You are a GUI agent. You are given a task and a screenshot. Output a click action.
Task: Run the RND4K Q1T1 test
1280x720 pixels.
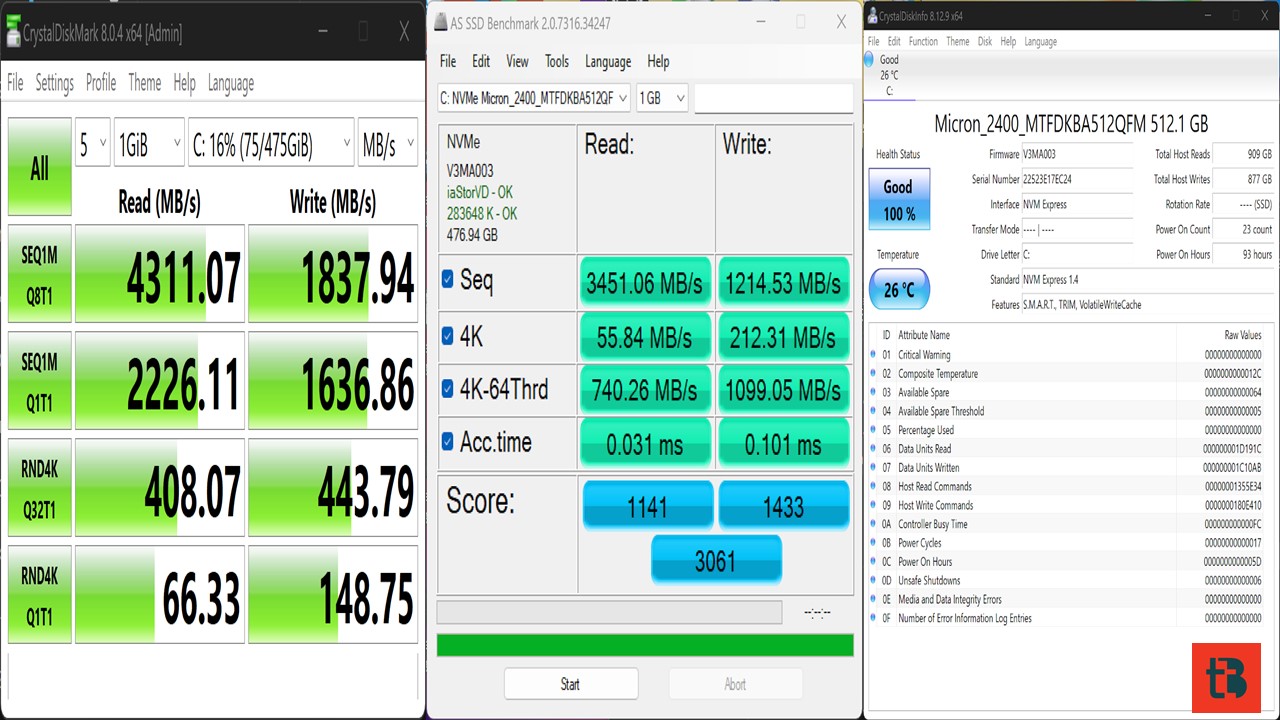39,594
